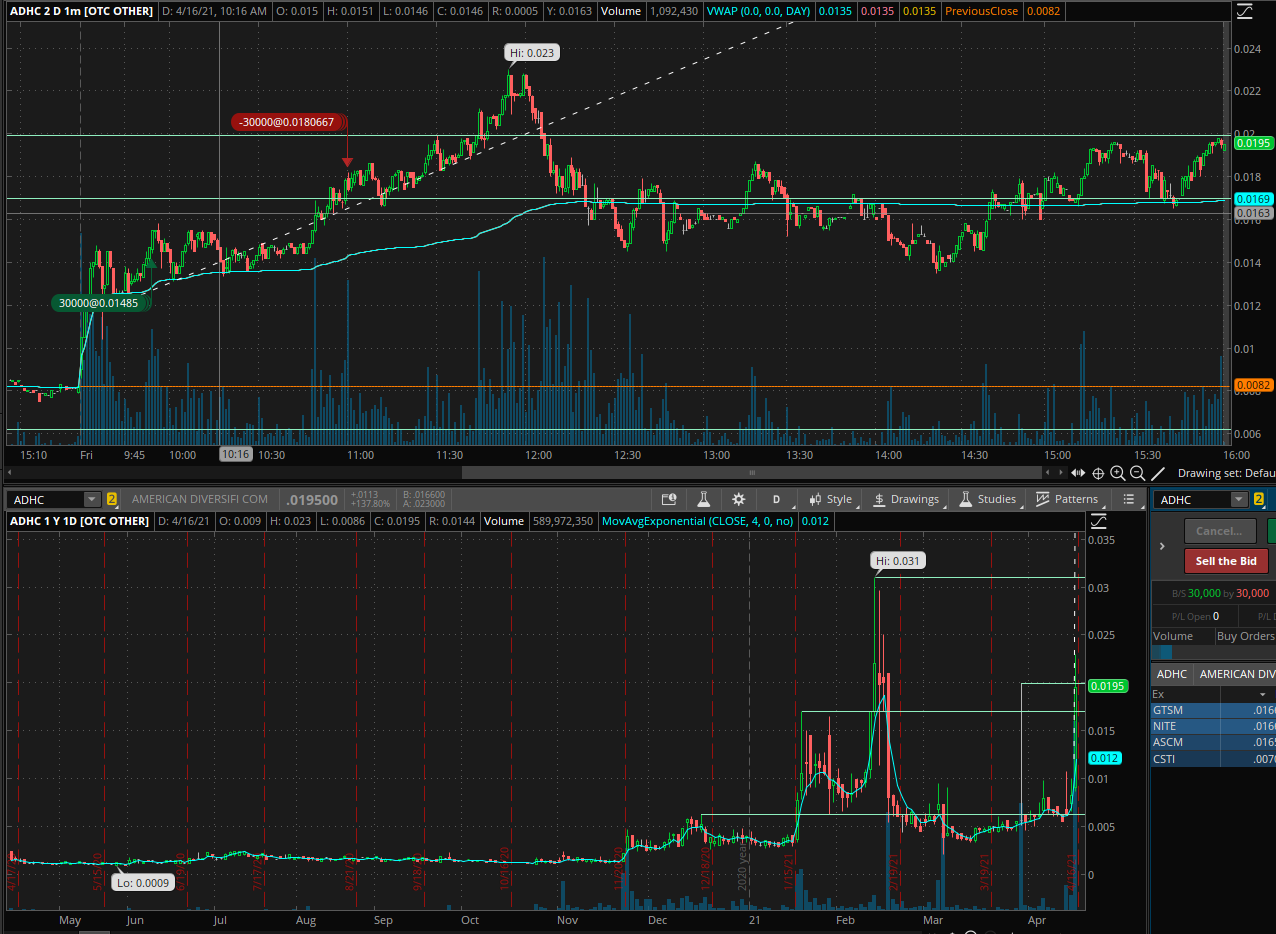
Task: Expand the Patterns dropdown
Action: tap(1068, 499)
